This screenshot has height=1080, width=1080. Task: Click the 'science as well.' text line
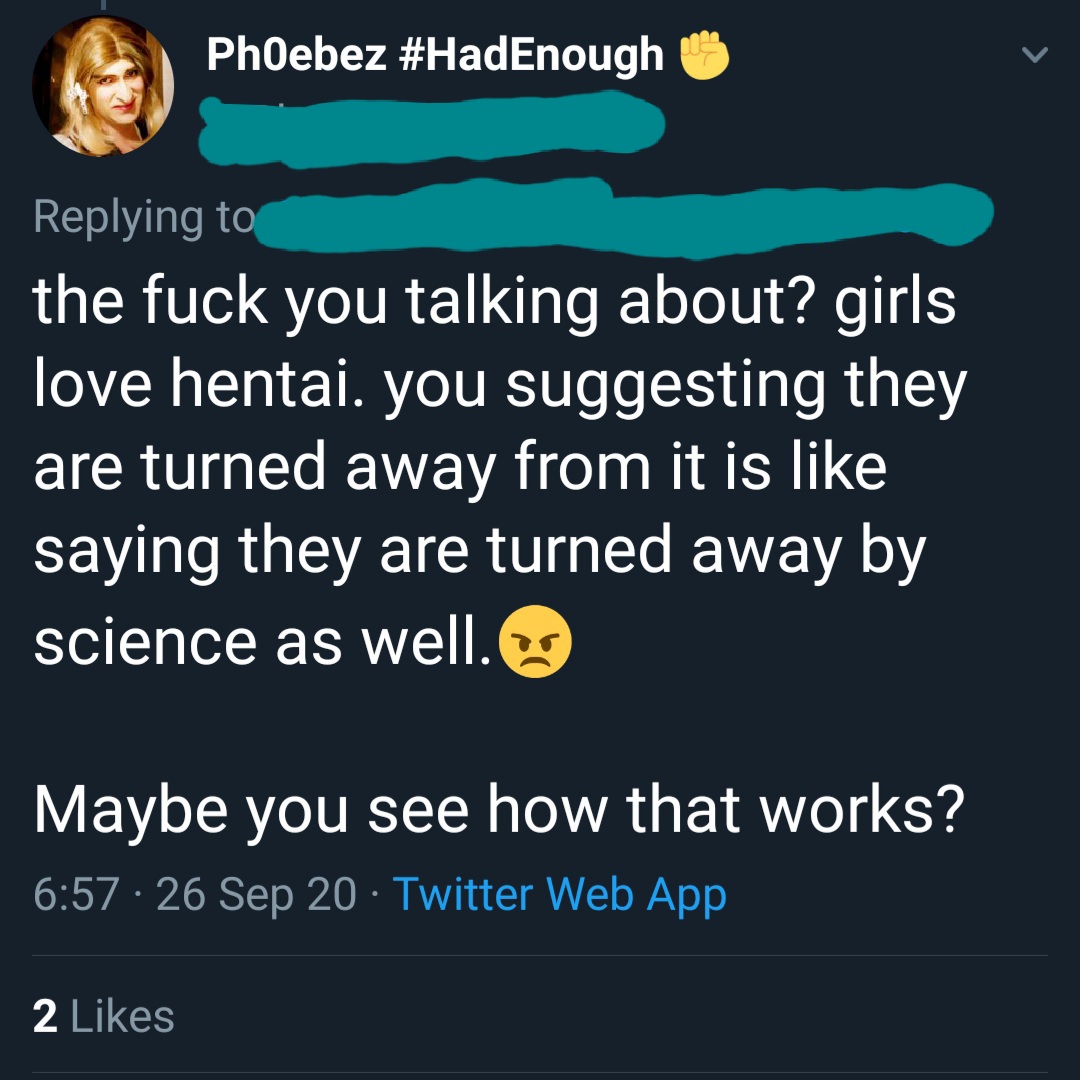coord(262,642)
